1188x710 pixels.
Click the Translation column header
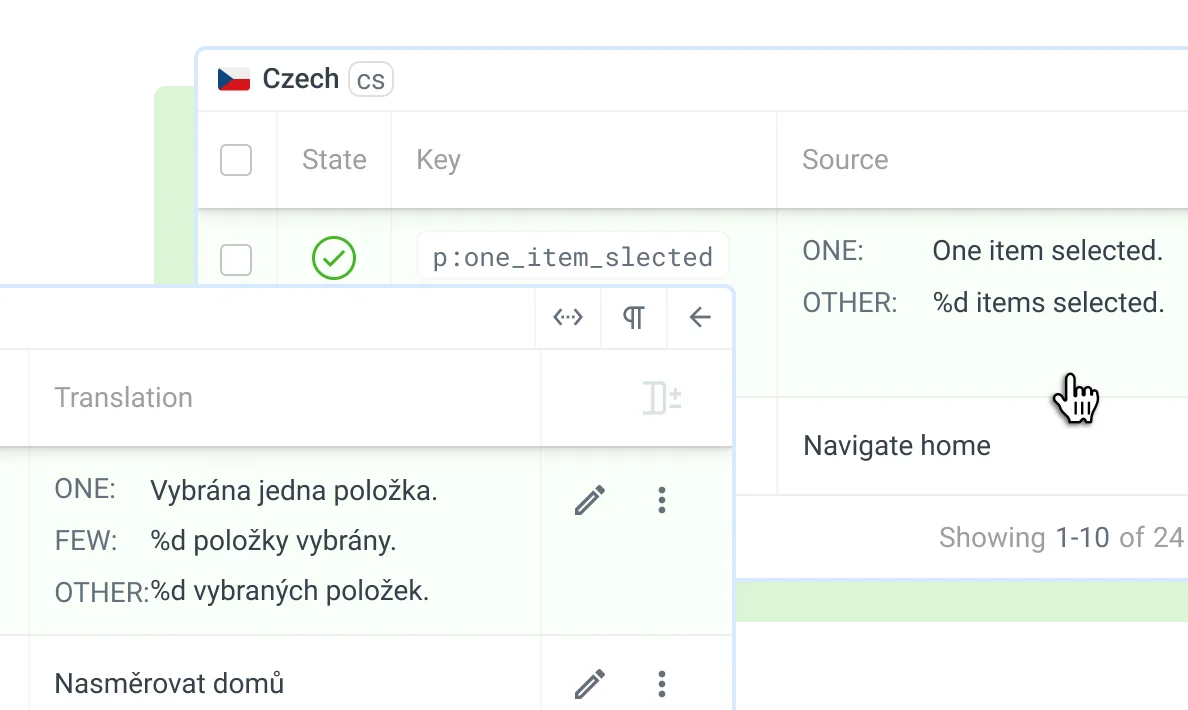pos(123,398)
